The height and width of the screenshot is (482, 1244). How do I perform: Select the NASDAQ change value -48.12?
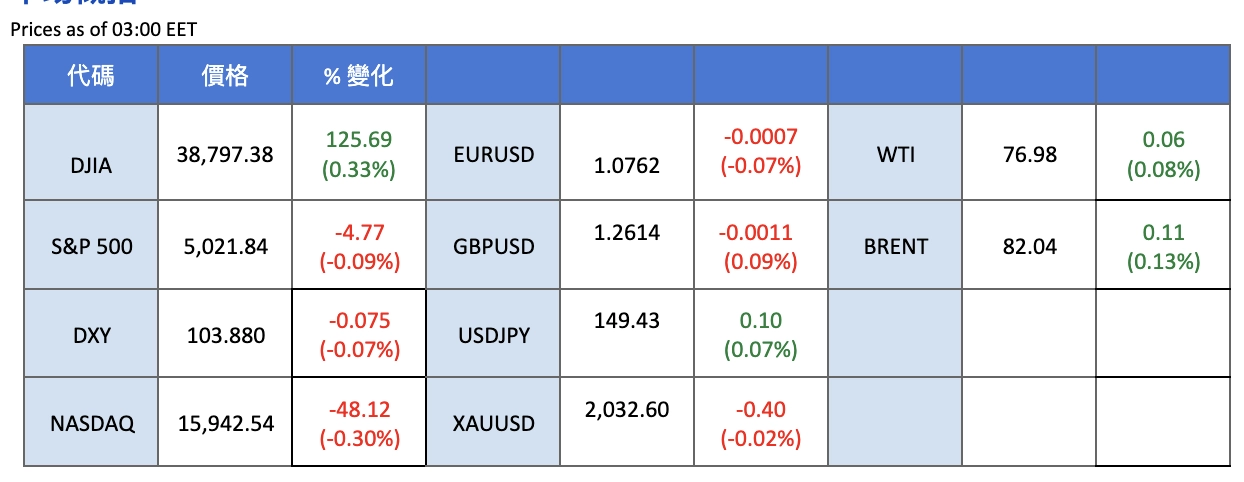[x=358, y=409]
